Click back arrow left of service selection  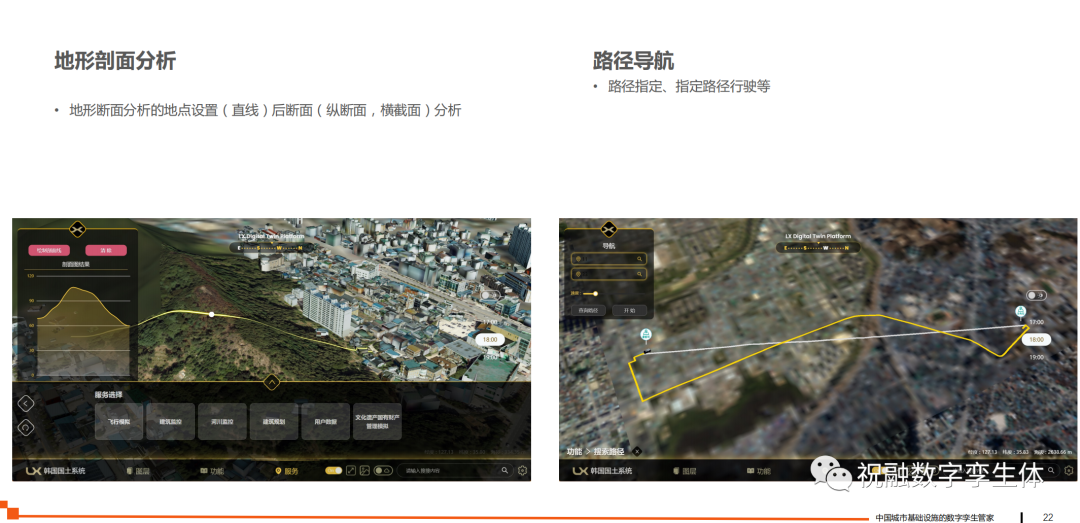click(x=26, y=403)
